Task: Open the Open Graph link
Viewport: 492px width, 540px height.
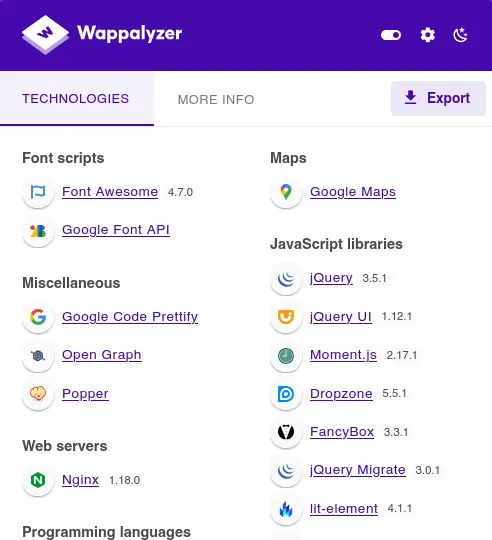Action: tap(102, 355)
